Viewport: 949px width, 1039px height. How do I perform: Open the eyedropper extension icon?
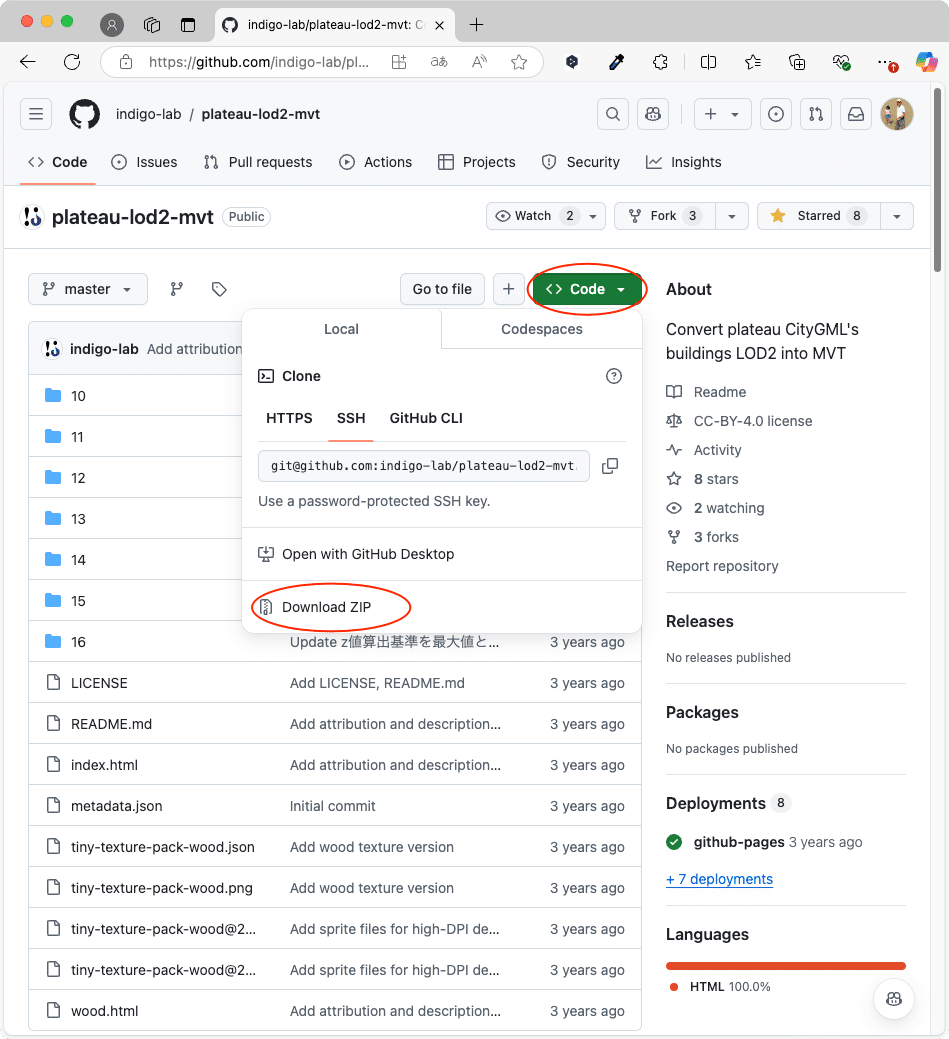pos(616,62)
